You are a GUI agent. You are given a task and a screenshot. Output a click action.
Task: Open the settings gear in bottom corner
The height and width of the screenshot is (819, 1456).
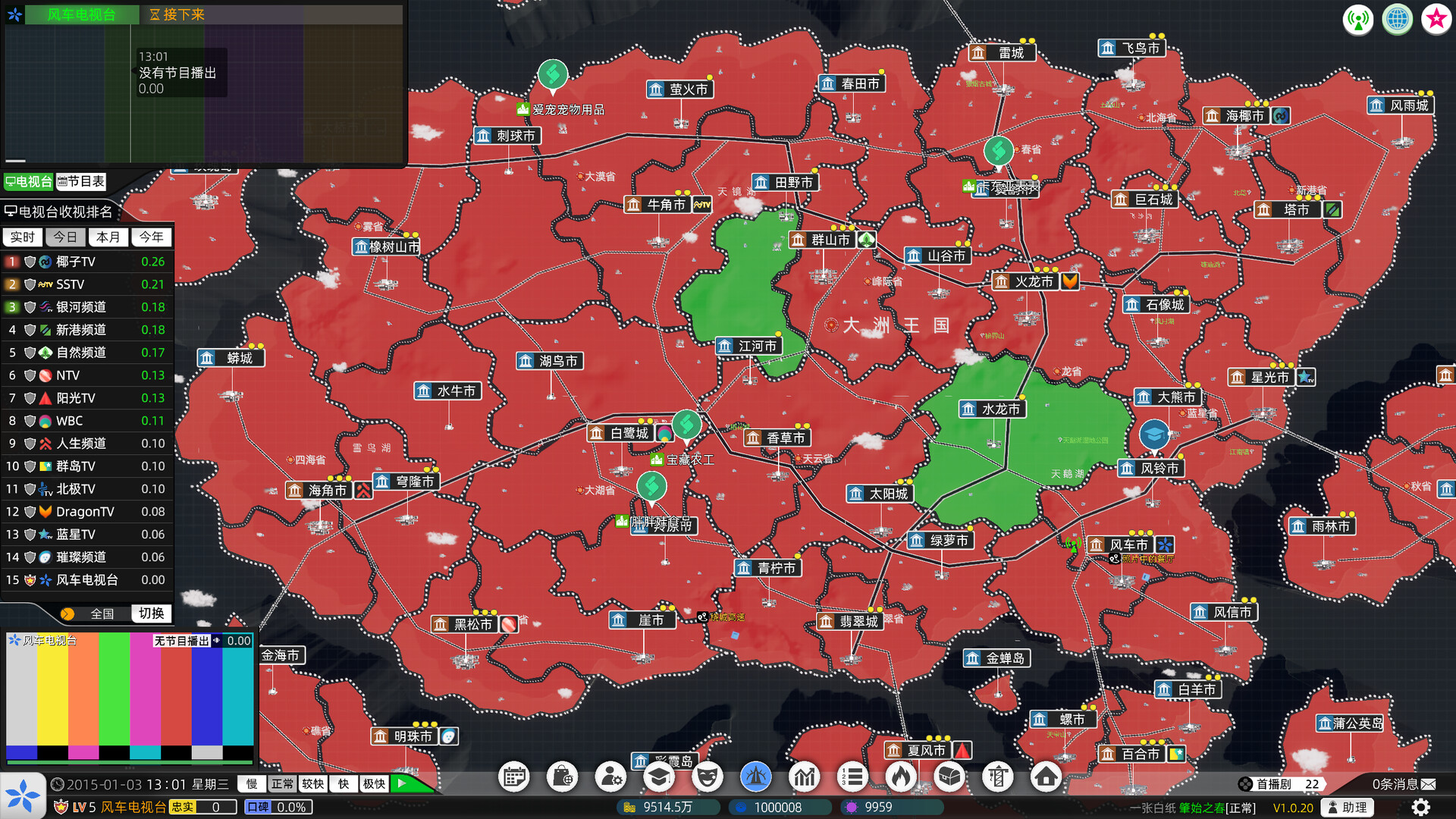[1421, 807]
